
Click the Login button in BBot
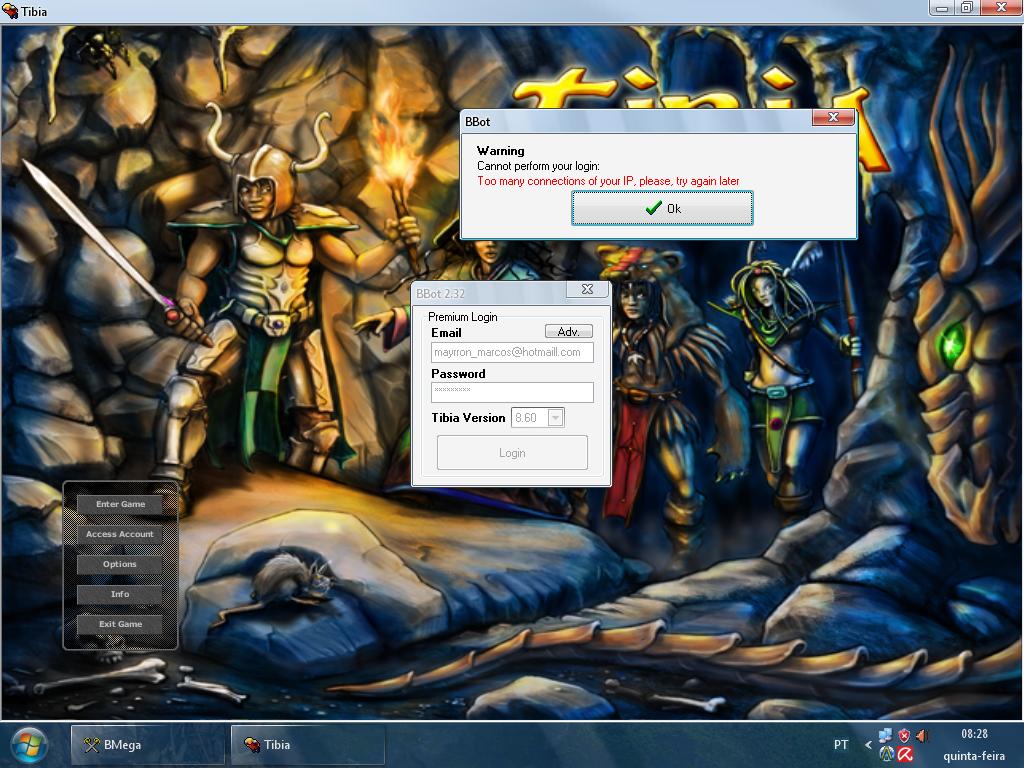512,453
